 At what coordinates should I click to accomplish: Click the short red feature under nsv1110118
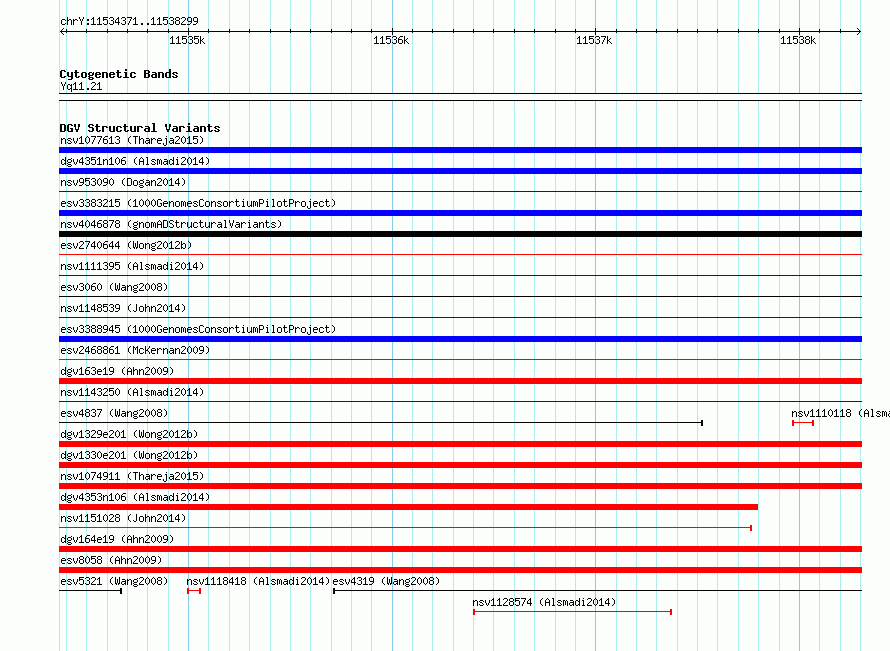point(803,423)
